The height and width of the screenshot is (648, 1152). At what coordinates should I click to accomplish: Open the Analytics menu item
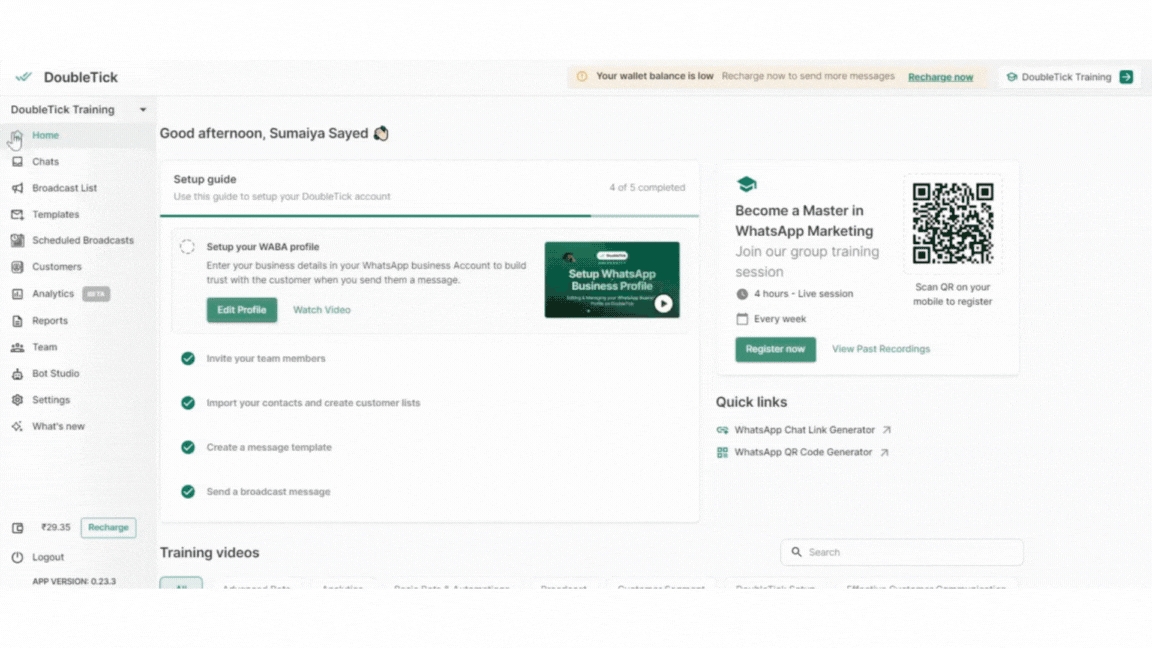point(53,294)
